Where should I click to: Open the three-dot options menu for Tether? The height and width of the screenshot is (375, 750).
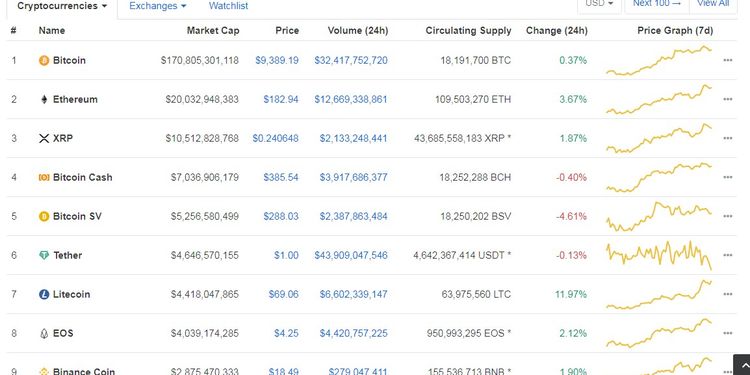click(x=728, y=255)
